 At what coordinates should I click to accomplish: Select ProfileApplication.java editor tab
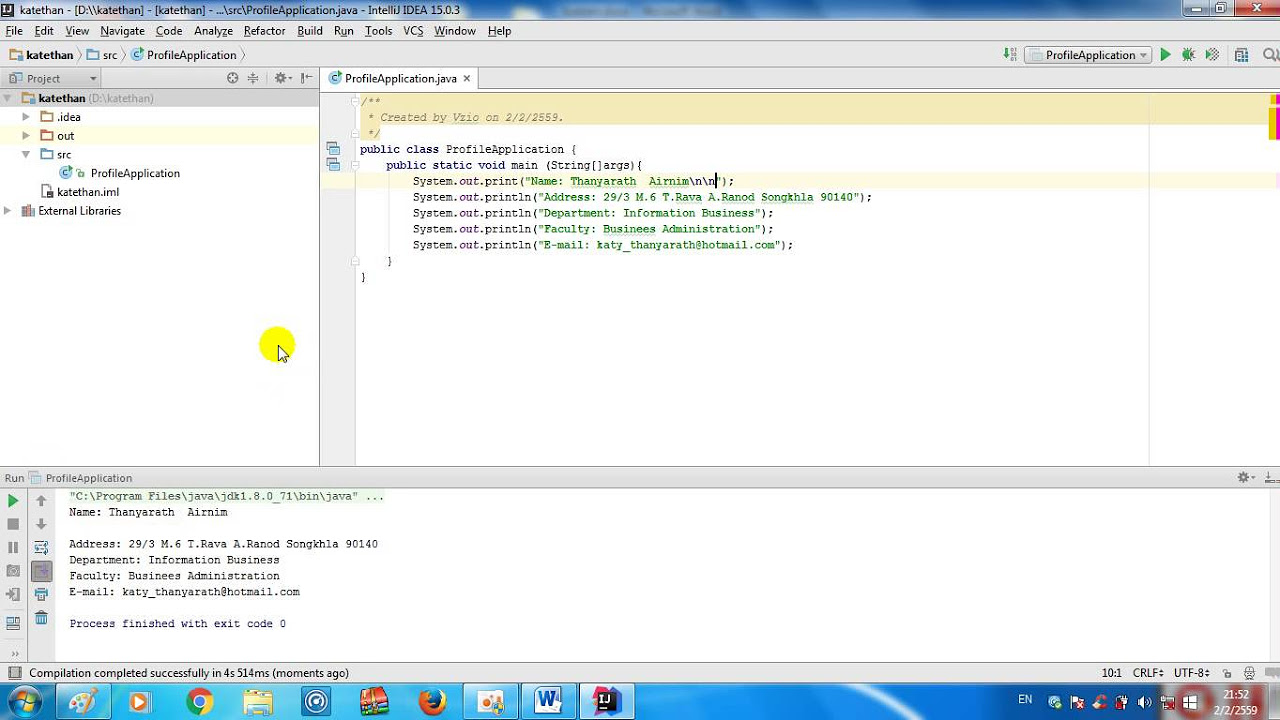[x=400, y=78]
